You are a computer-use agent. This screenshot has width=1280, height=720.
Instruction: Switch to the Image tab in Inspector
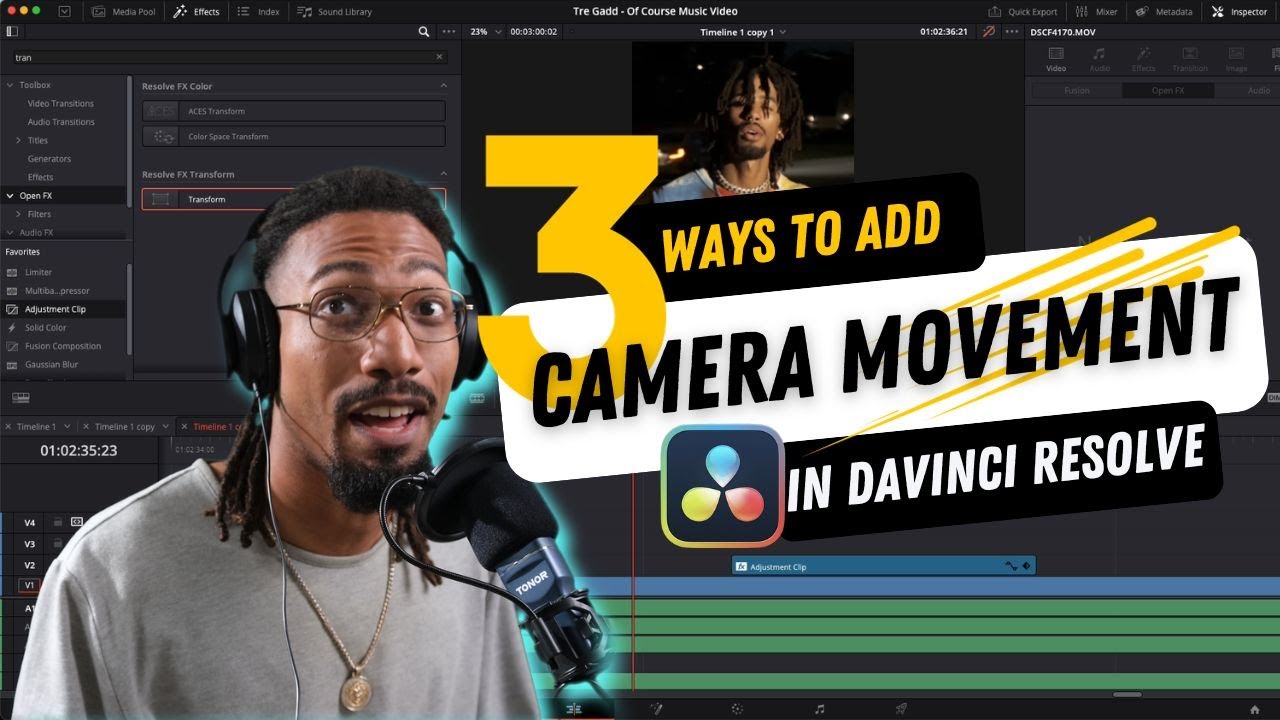click(x=1236, y=59)
